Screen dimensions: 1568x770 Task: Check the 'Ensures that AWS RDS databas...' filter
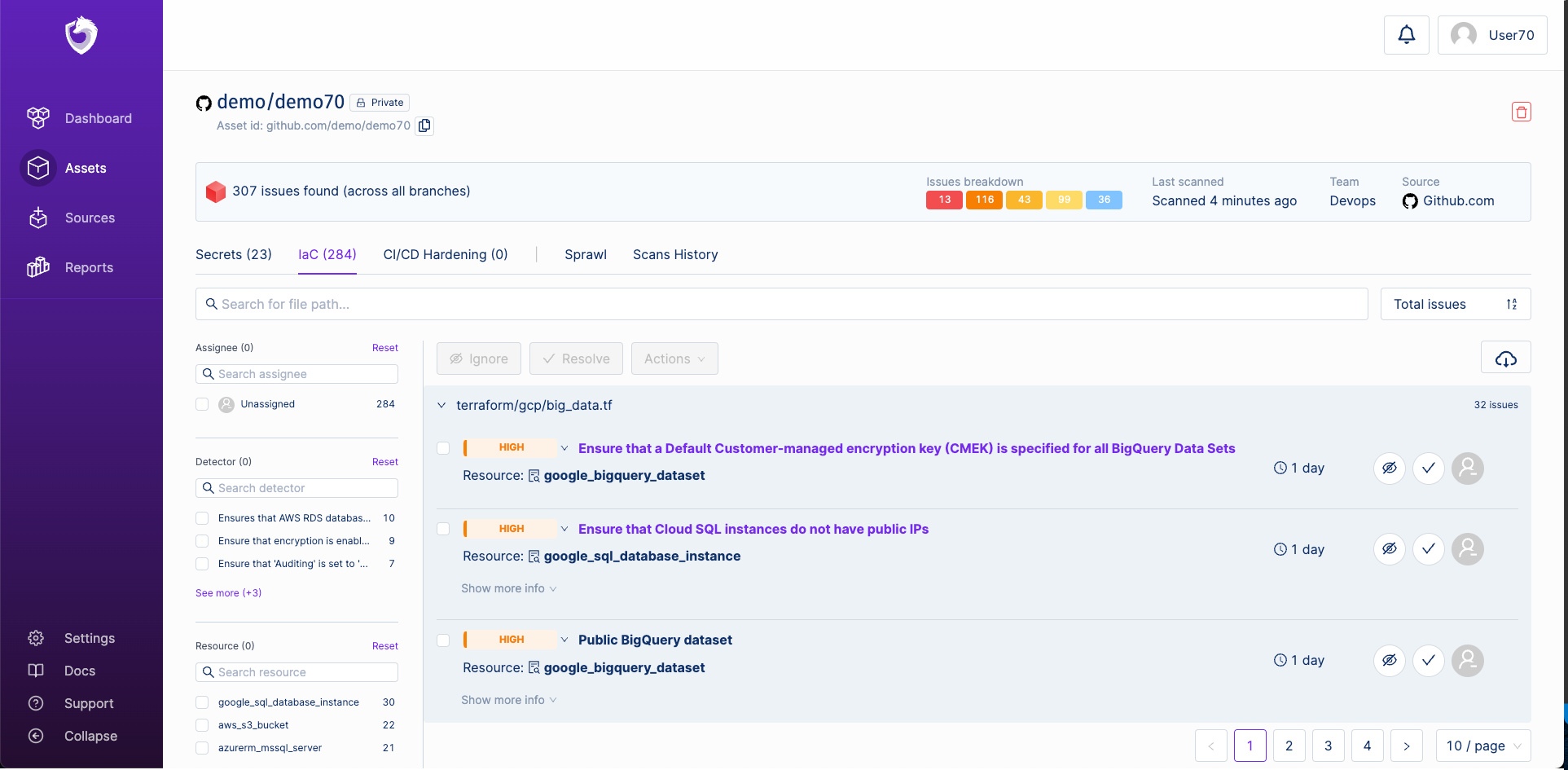(202, 518)
